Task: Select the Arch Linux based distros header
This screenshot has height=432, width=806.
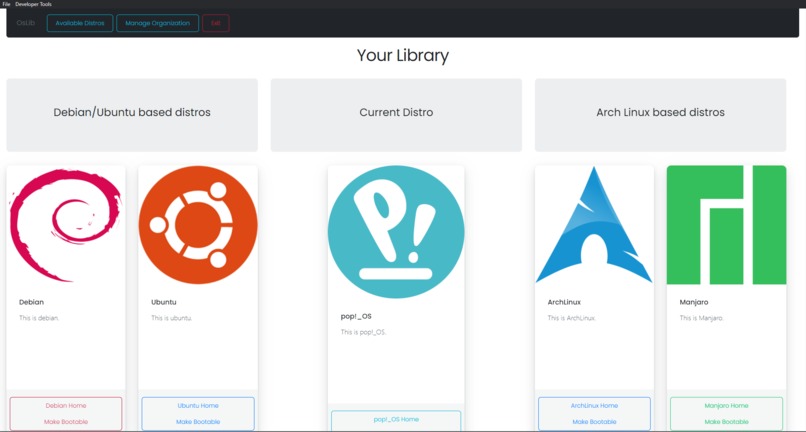Action: [x=661, y=115]
